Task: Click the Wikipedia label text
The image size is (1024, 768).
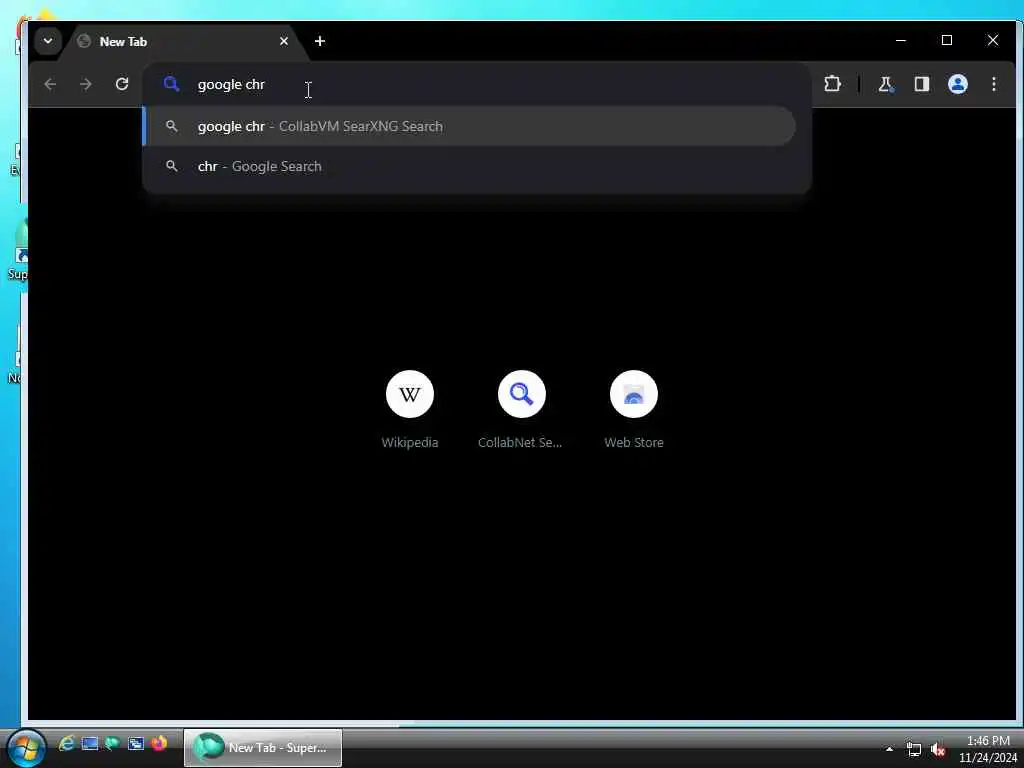Action: coord(409,442)
